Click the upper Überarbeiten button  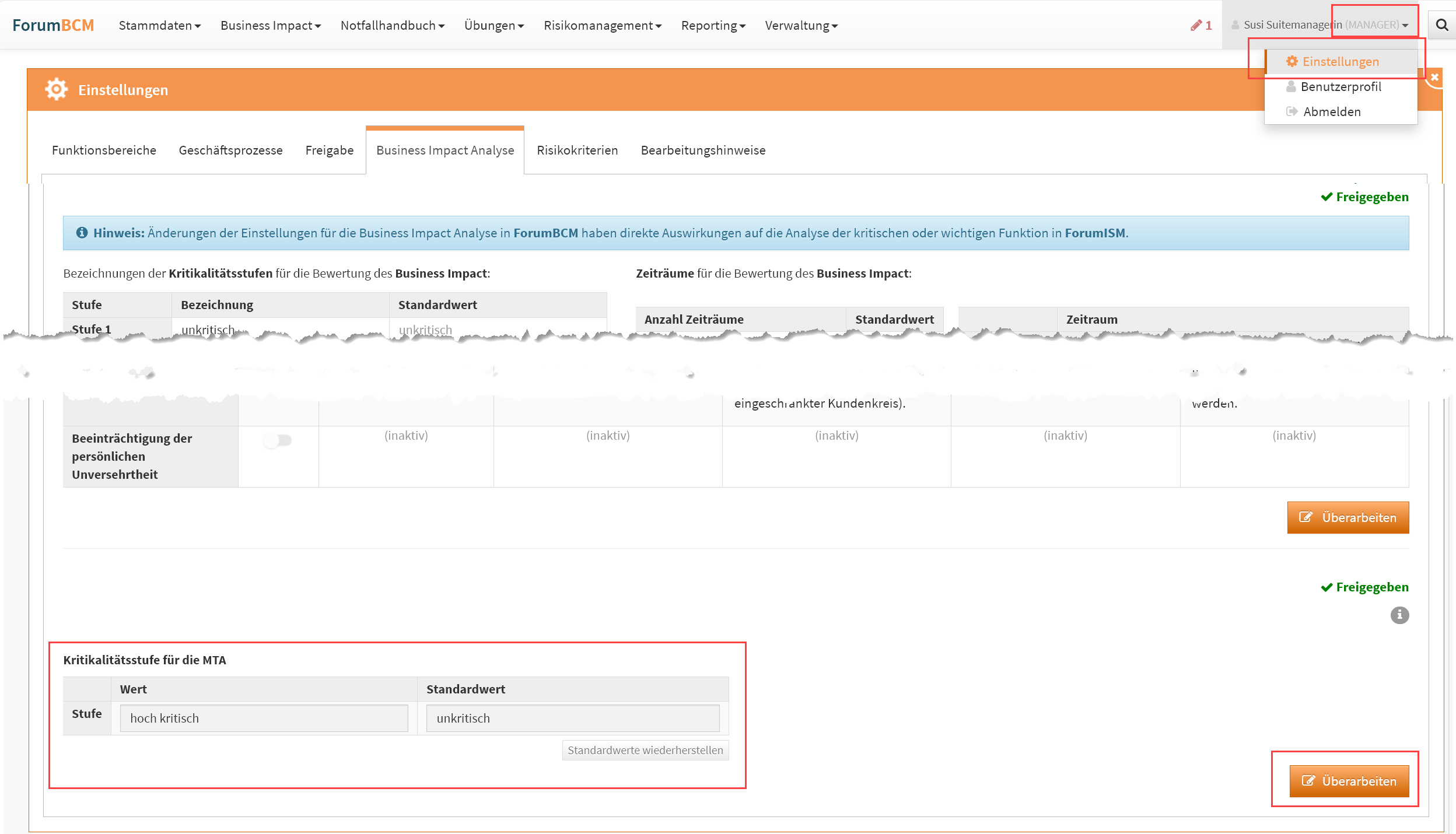(1348, 517)
